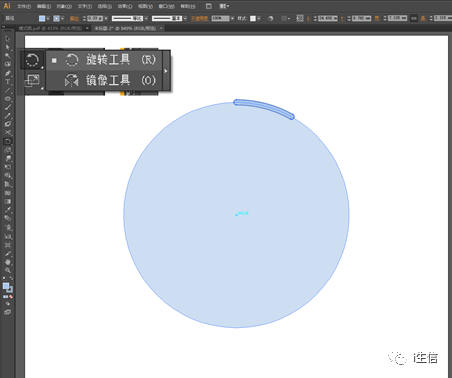452x378 pixels.
Task: Click the width W value field
Action: 397,18
